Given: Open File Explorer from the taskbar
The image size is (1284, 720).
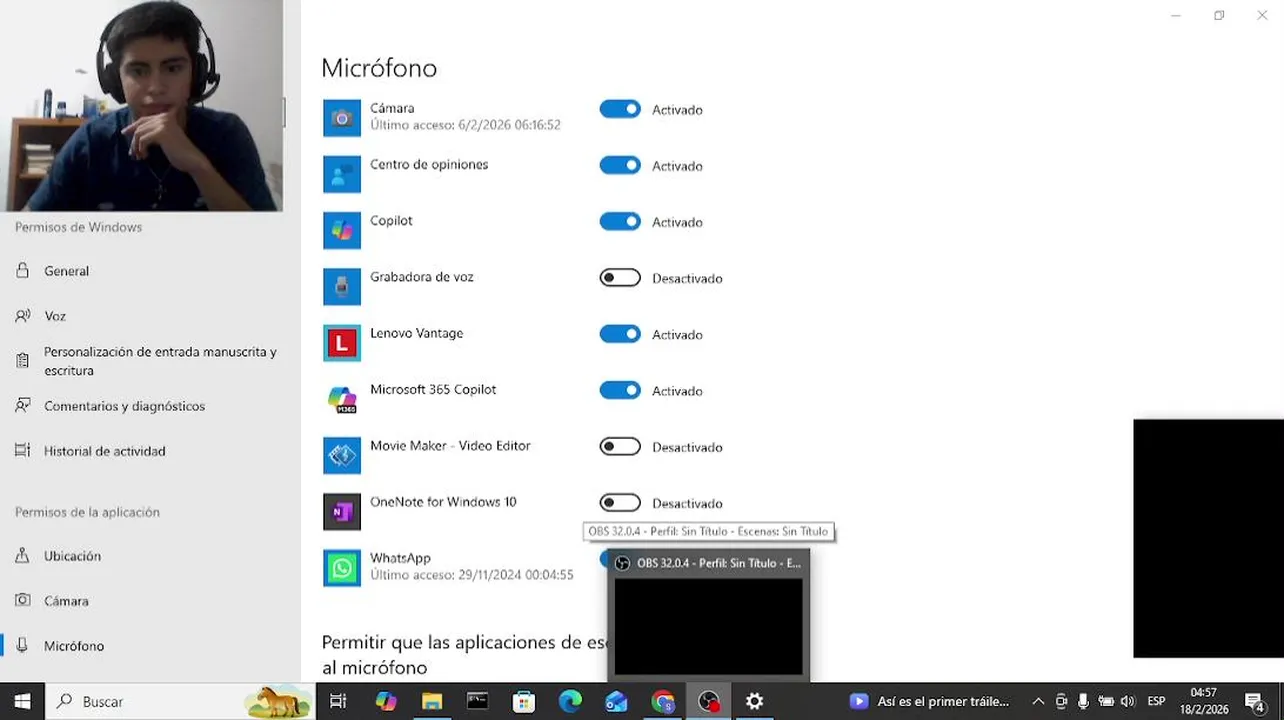Looking at the screenshot, I should 432,702.
